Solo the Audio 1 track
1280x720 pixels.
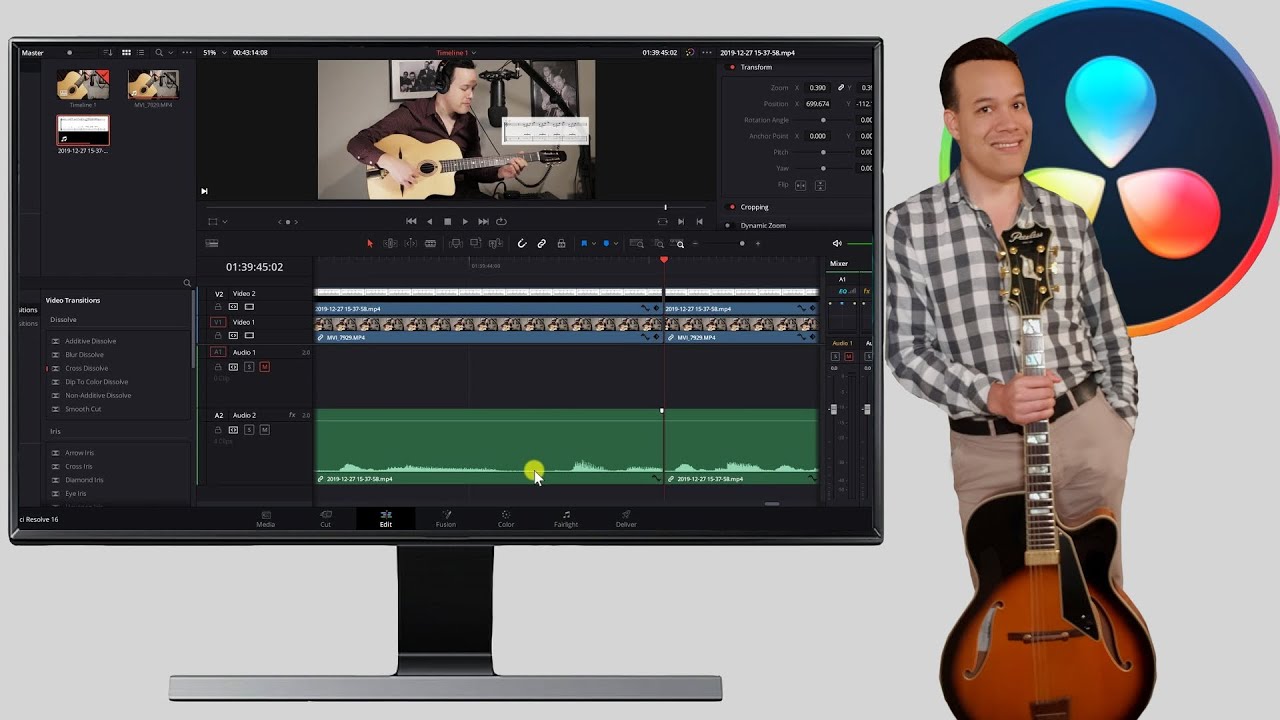point(249,367)
